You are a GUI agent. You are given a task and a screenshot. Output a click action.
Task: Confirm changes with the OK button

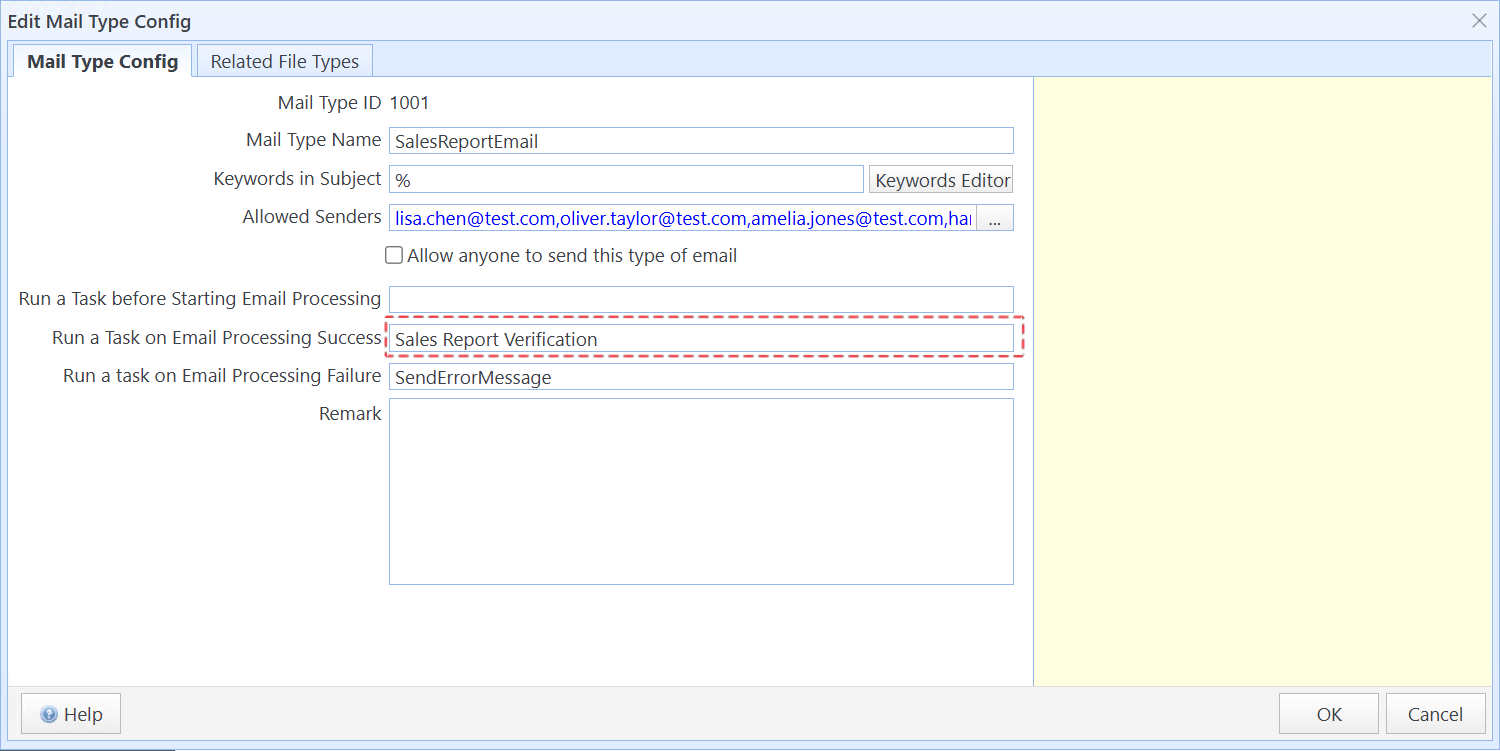[x=1328, y=713]
